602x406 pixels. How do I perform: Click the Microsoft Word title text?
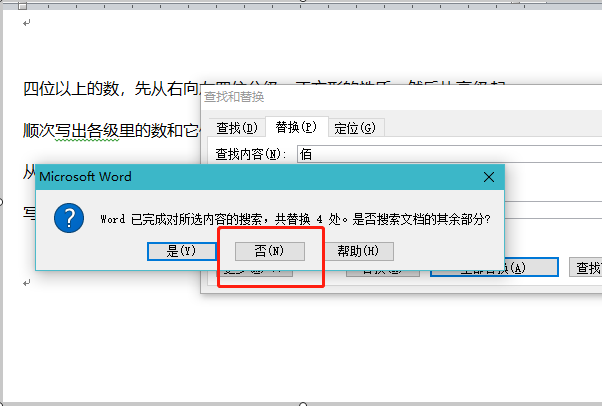click(x=85, y=177)
